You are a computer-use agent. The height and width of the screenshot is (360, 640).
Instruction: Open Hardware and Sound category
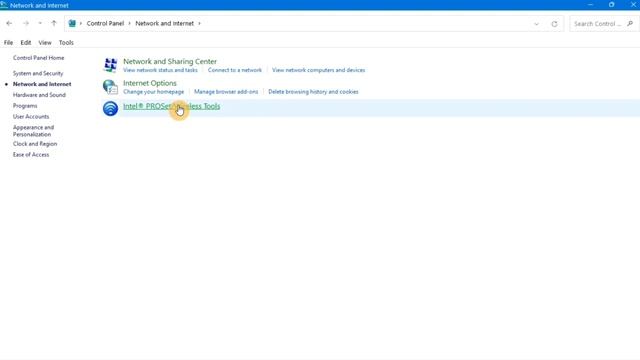pyautogui.click(x=39, y=95)
